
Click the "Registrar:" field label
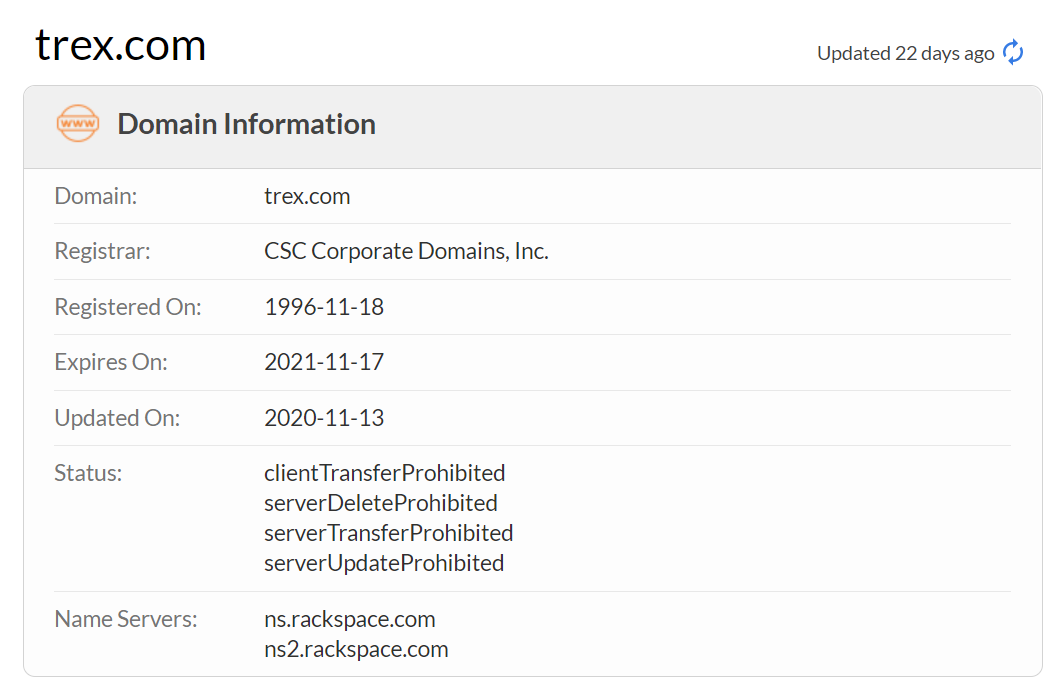(x=102, y=251)
